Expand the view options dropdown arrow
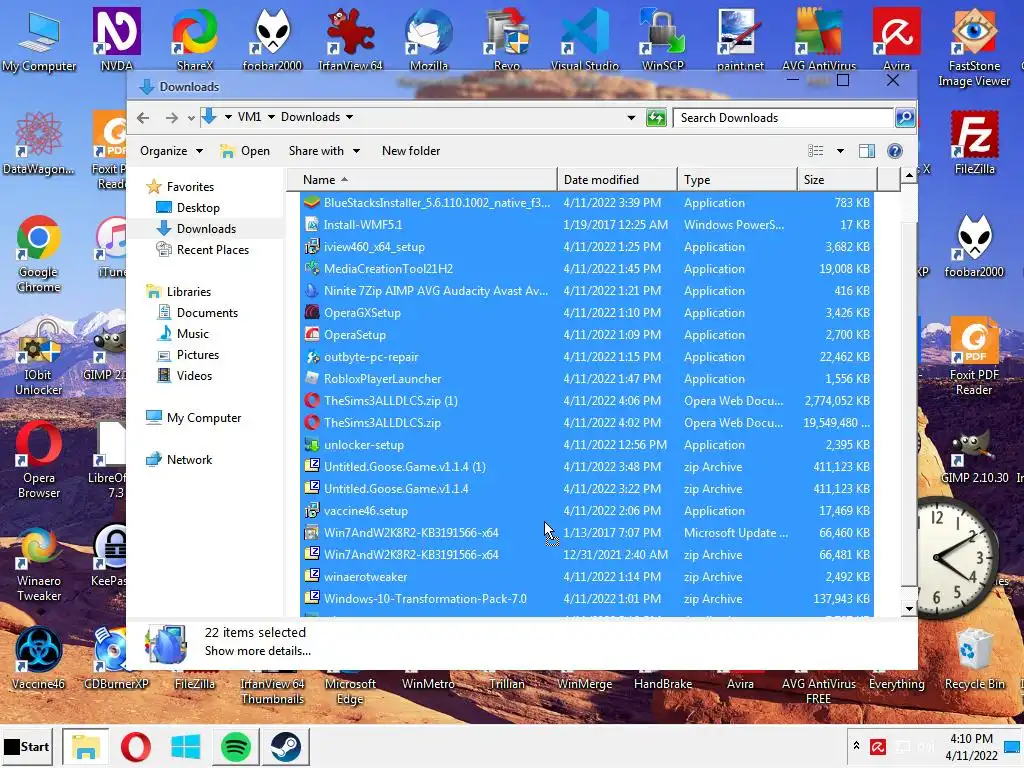 (840, 151)
